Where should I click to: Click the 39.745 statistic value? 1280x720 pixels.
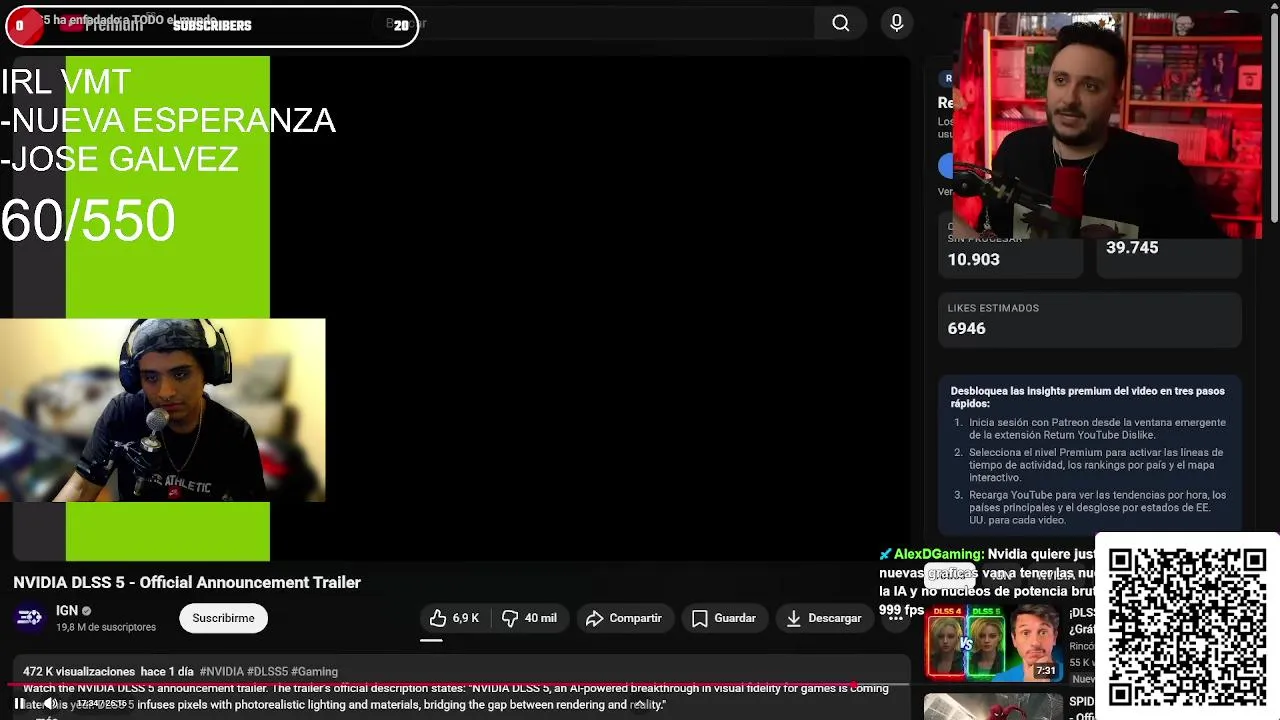point(1132,247)
